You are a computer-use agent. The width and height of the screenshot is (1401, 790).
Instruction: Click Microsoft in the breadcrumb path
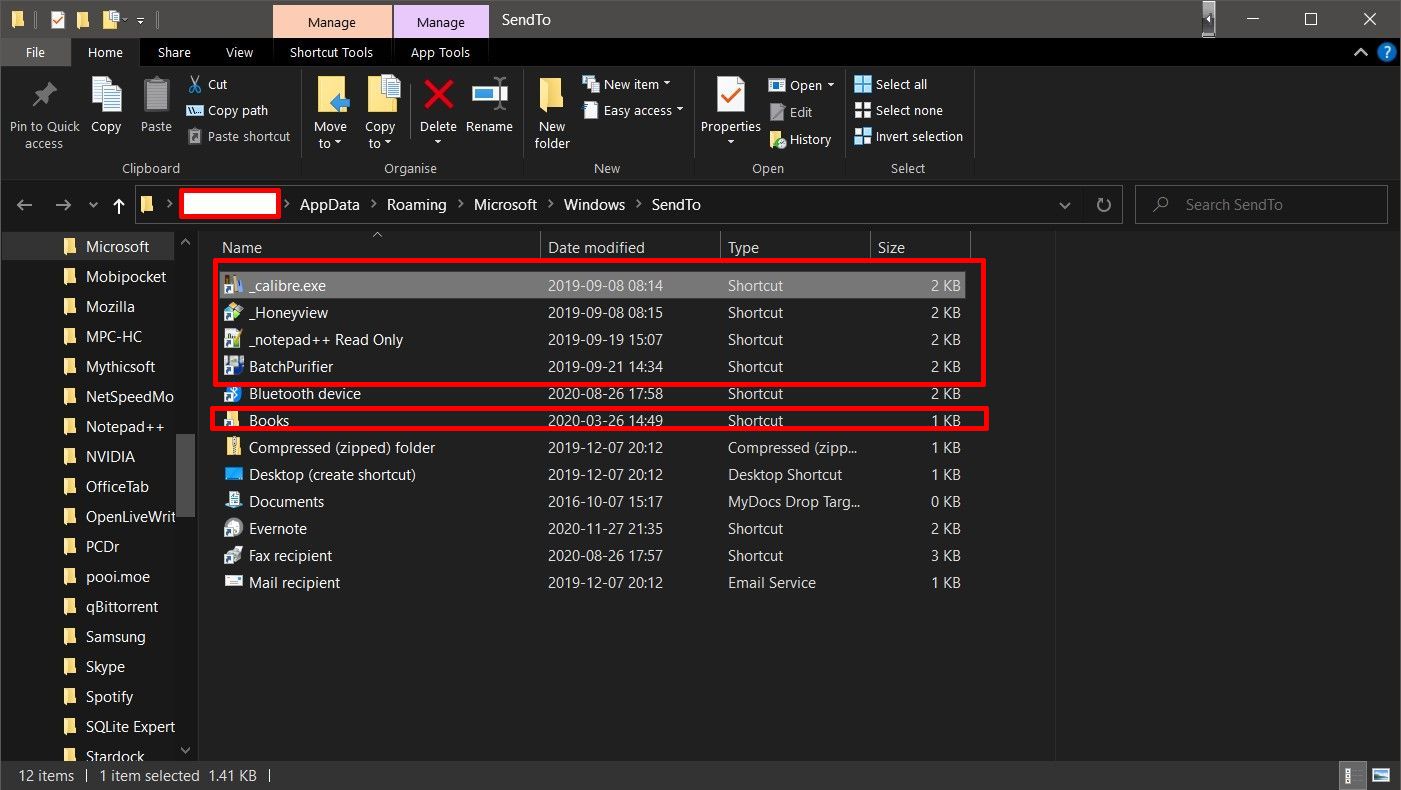(505, 205)
